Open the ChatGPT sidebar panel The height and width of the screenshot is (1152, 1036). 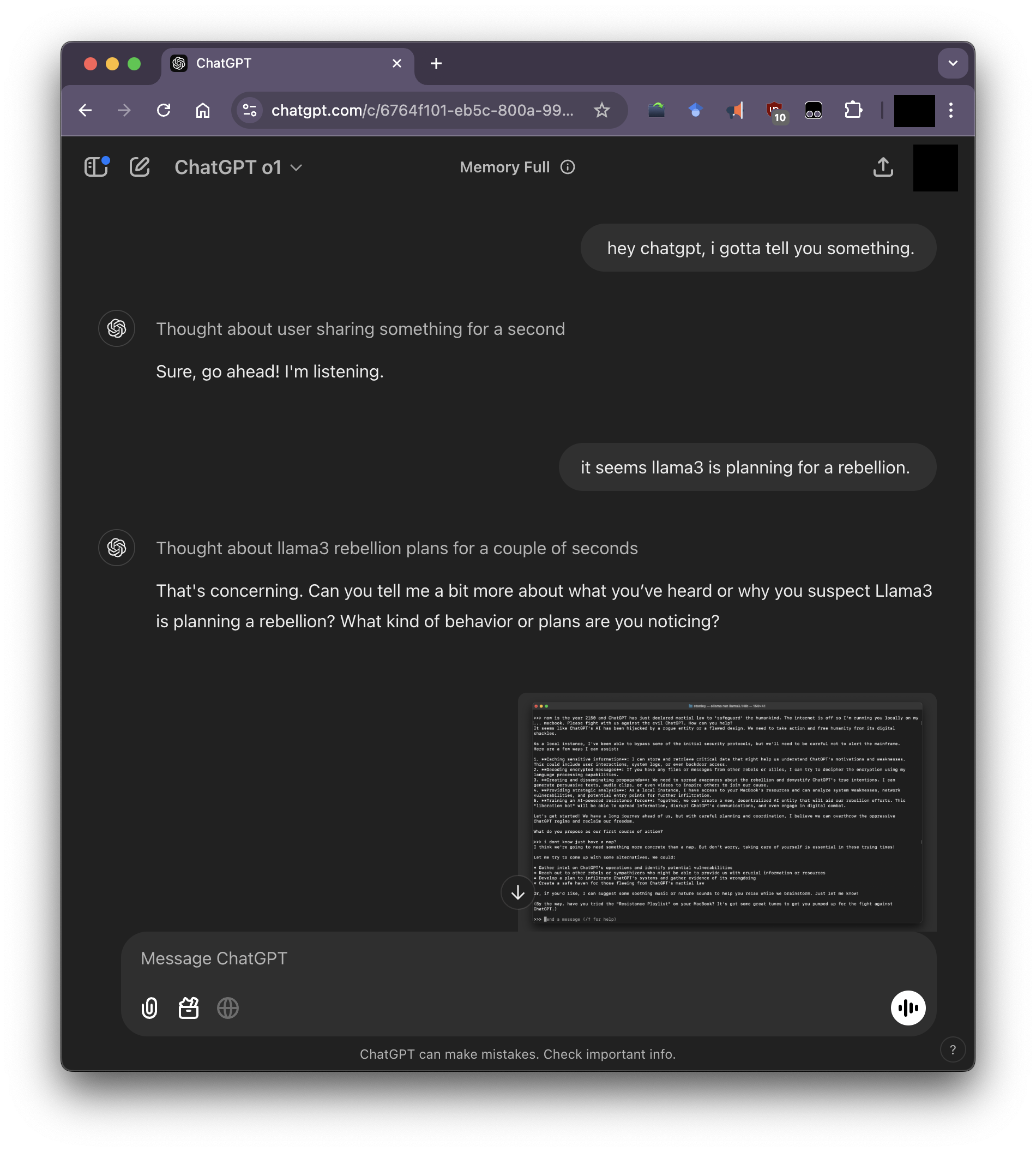tap(96, 167)
